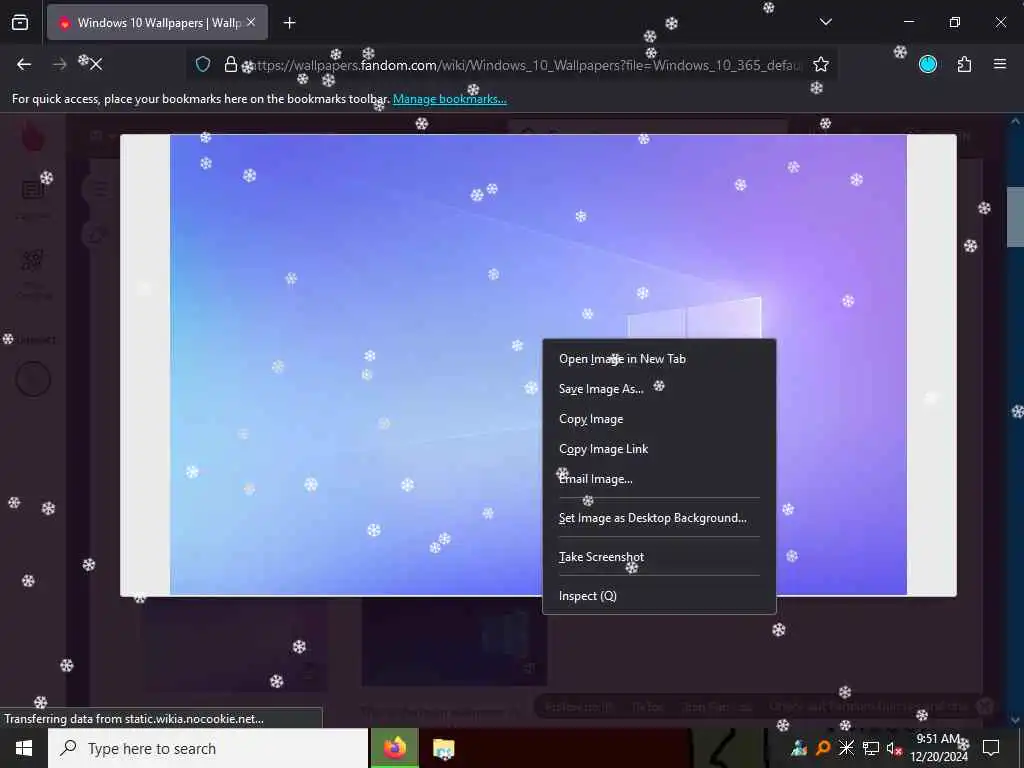Viewport: 1024px width, 768px height.
Task: Select Open Image in New Tab
Action: pos(659,359)
